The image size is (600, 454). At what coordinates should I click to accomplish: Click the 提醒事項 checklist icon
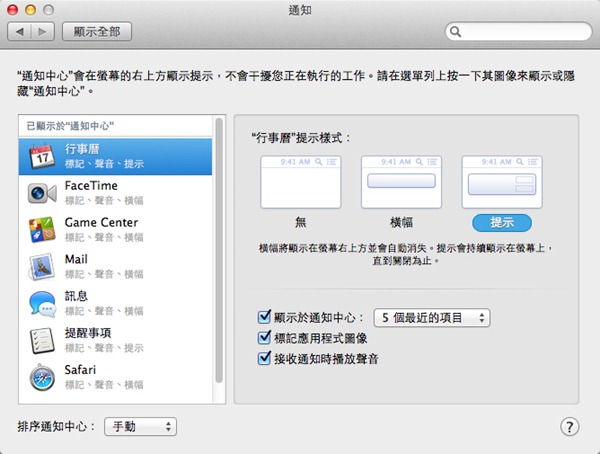pyautogui.click(x=42, y=340)
